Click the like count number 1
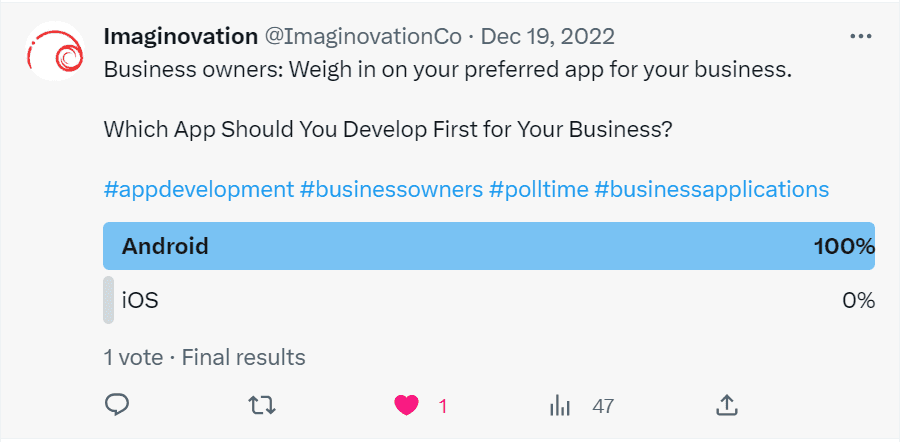 pyautogui.click(x=442, y=407)
